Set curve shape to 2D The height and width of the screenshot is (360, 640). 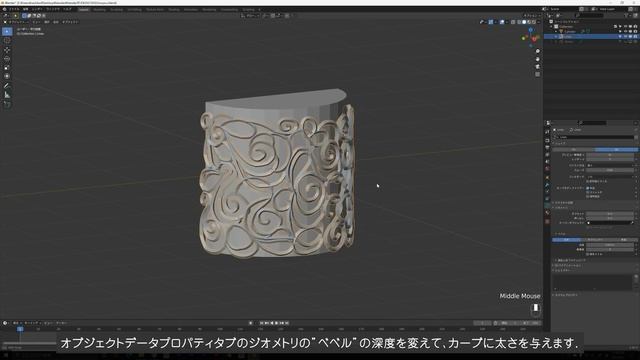pos(573,149)
